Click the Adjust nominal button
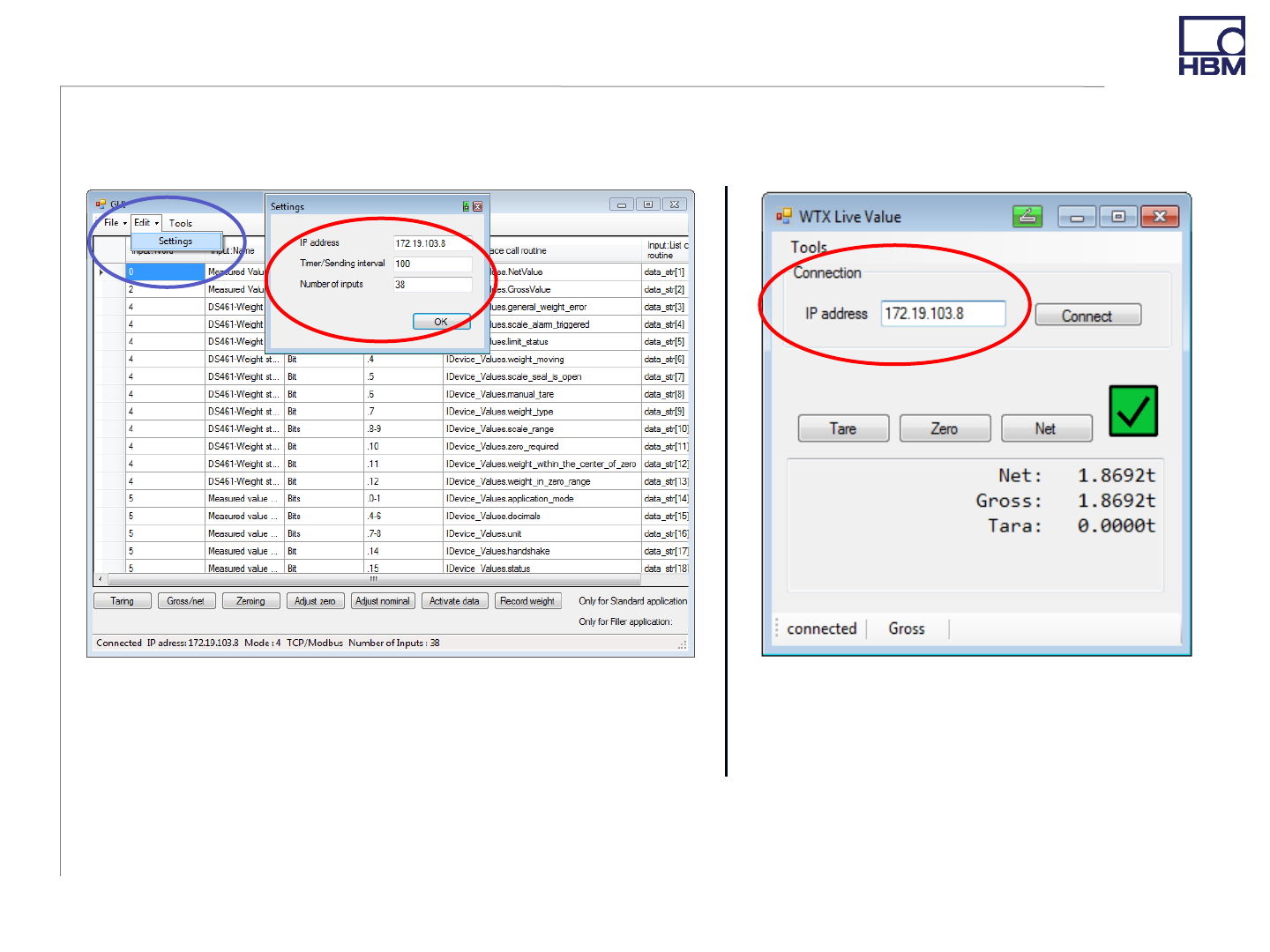Image resolution: width=1270 pixels, height=952 pixels. (383, 601)
